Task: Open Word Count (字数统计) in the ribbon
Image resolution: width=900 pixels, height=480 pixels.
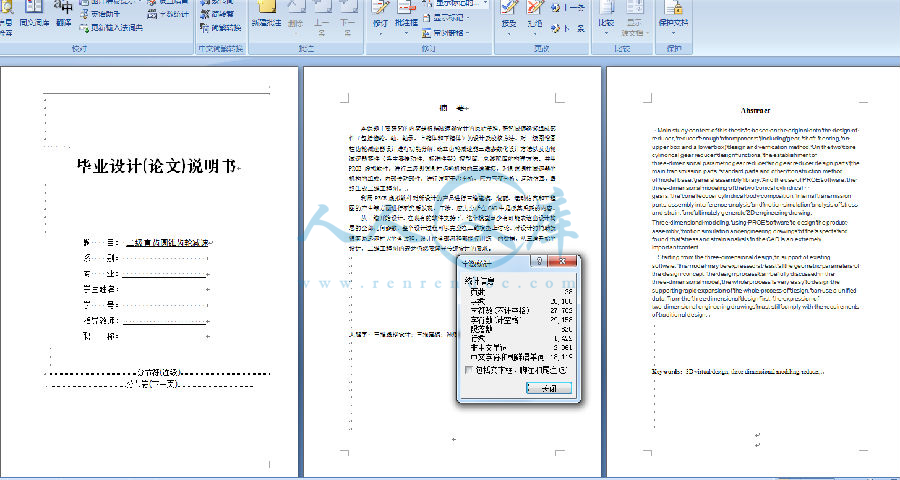Action: point(168,14)
